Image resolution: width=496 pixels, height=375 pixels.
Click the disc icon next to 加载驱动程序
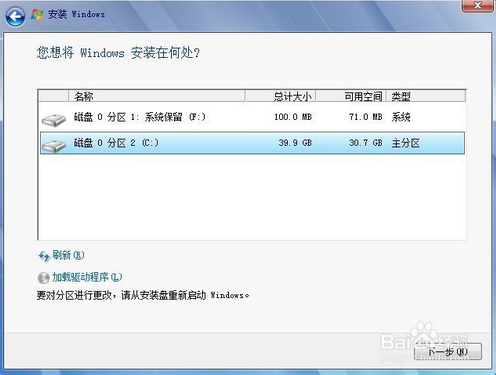[43, 278]
